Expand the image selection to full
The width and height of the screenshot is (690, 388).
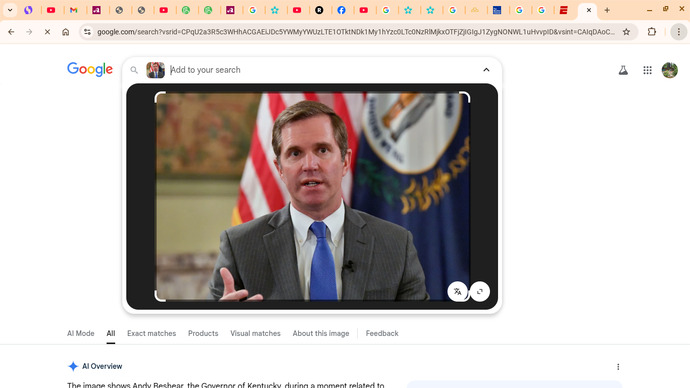[x=480, y=291]
